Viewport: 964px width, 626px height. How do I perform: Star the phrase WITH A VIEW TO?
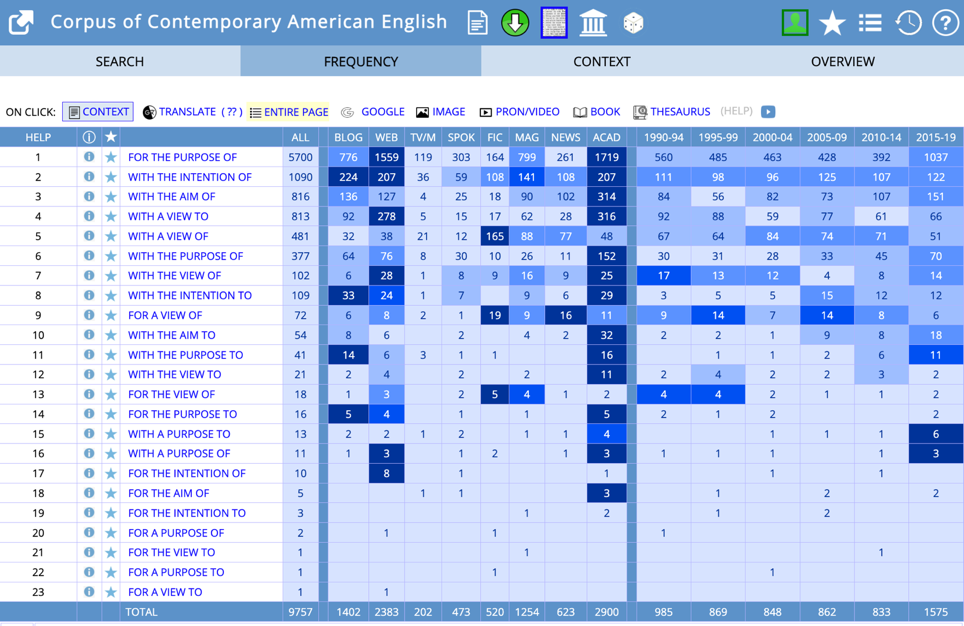111,216
